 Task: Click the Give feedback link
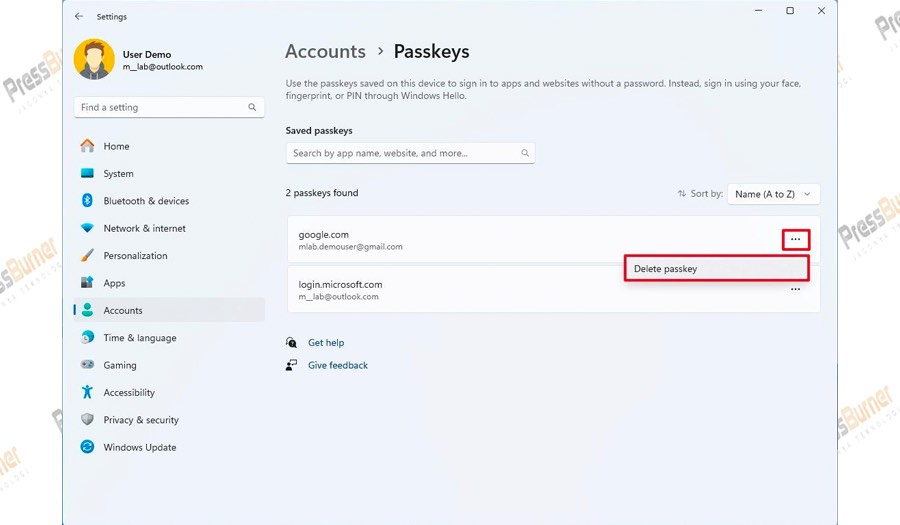click(x=338, y=365)
